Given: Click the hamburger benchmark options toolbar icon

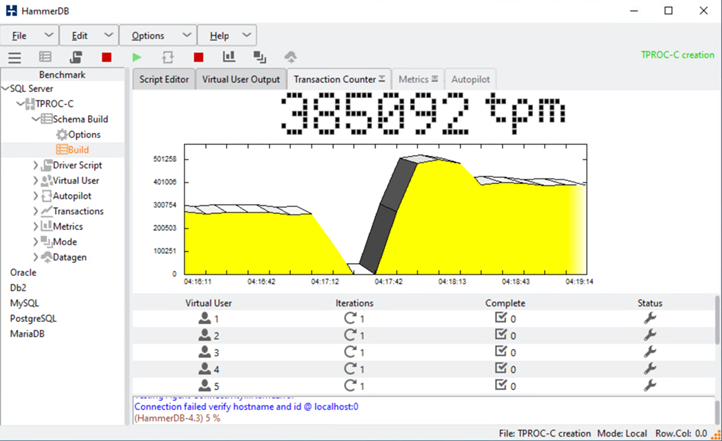Looking at the screenshot, I should point(14,58).
